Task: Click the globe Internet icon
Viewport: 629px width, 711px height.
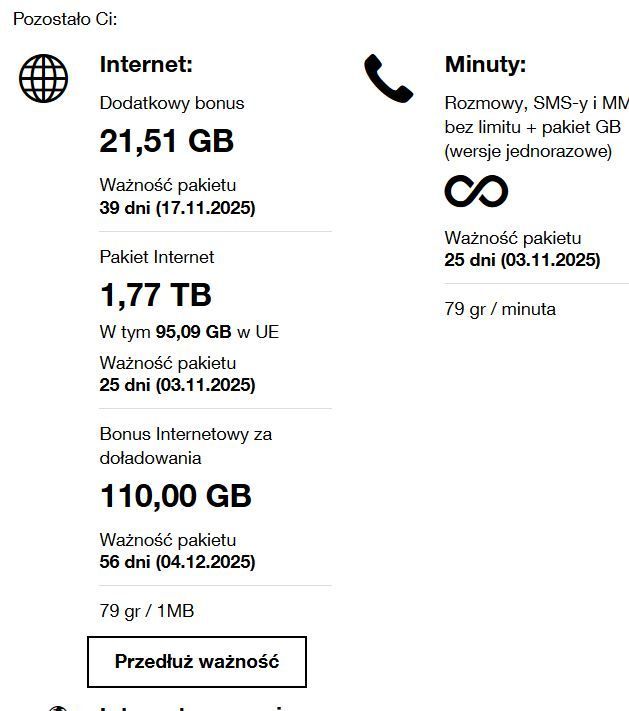Action: [44, 78]
